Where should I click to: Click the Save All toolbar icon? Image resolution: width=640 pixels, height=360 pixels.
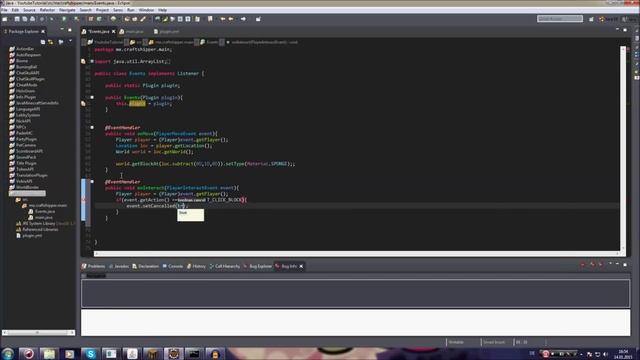[x=24, y=19]
